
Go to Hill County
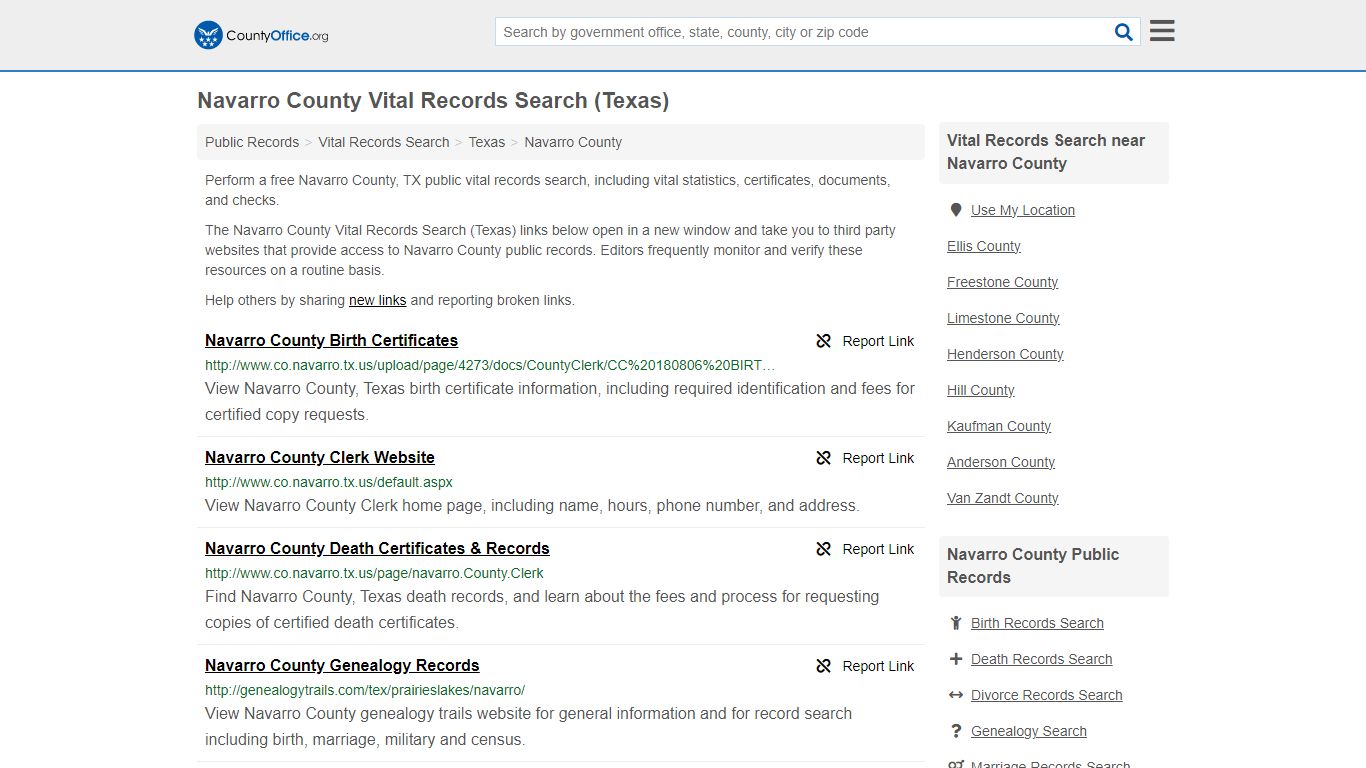(x=981, y=390)
